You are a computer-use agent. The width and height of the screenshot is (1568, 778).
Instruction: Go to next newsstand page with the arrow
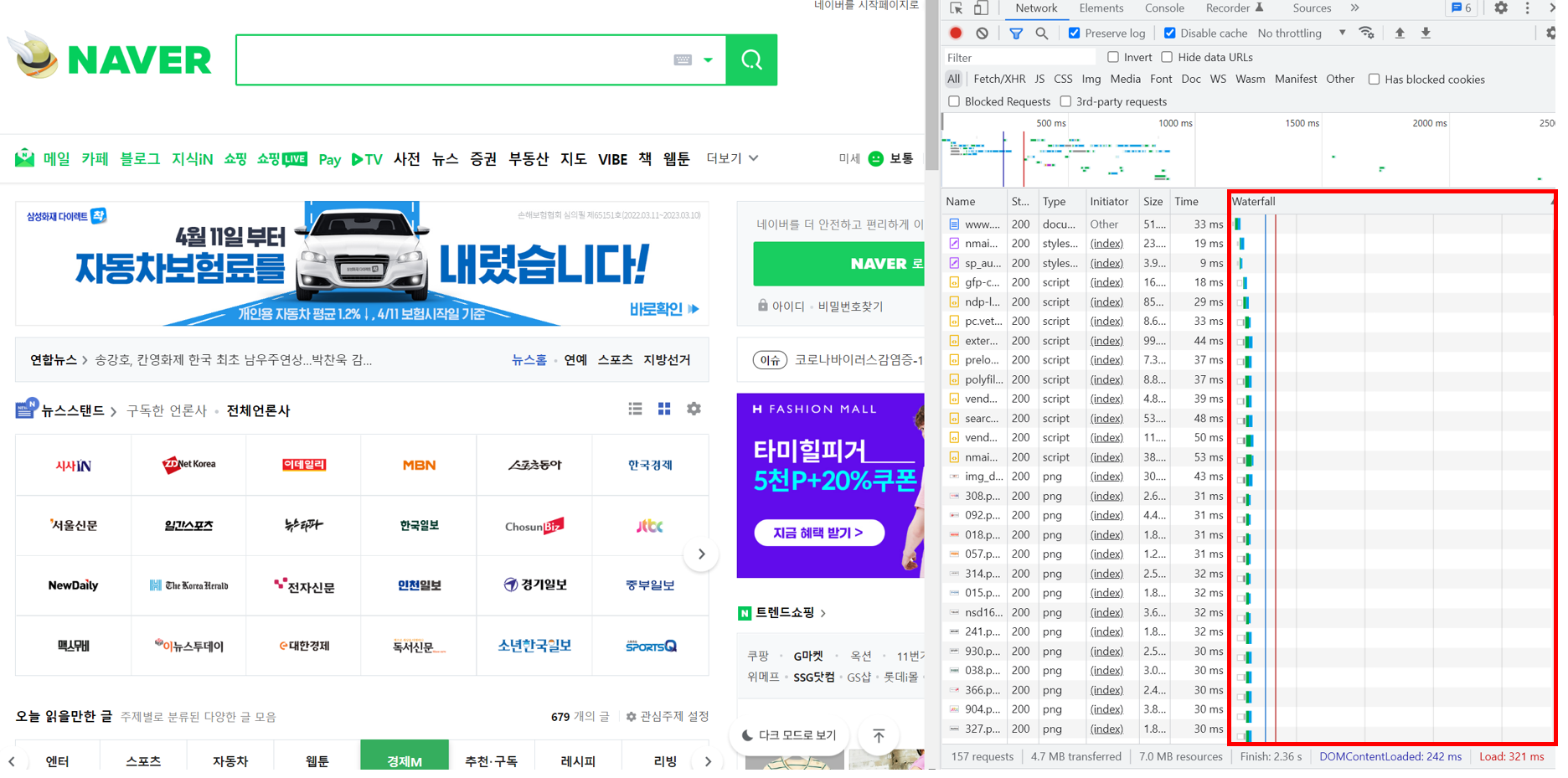(x=701, y=554)
